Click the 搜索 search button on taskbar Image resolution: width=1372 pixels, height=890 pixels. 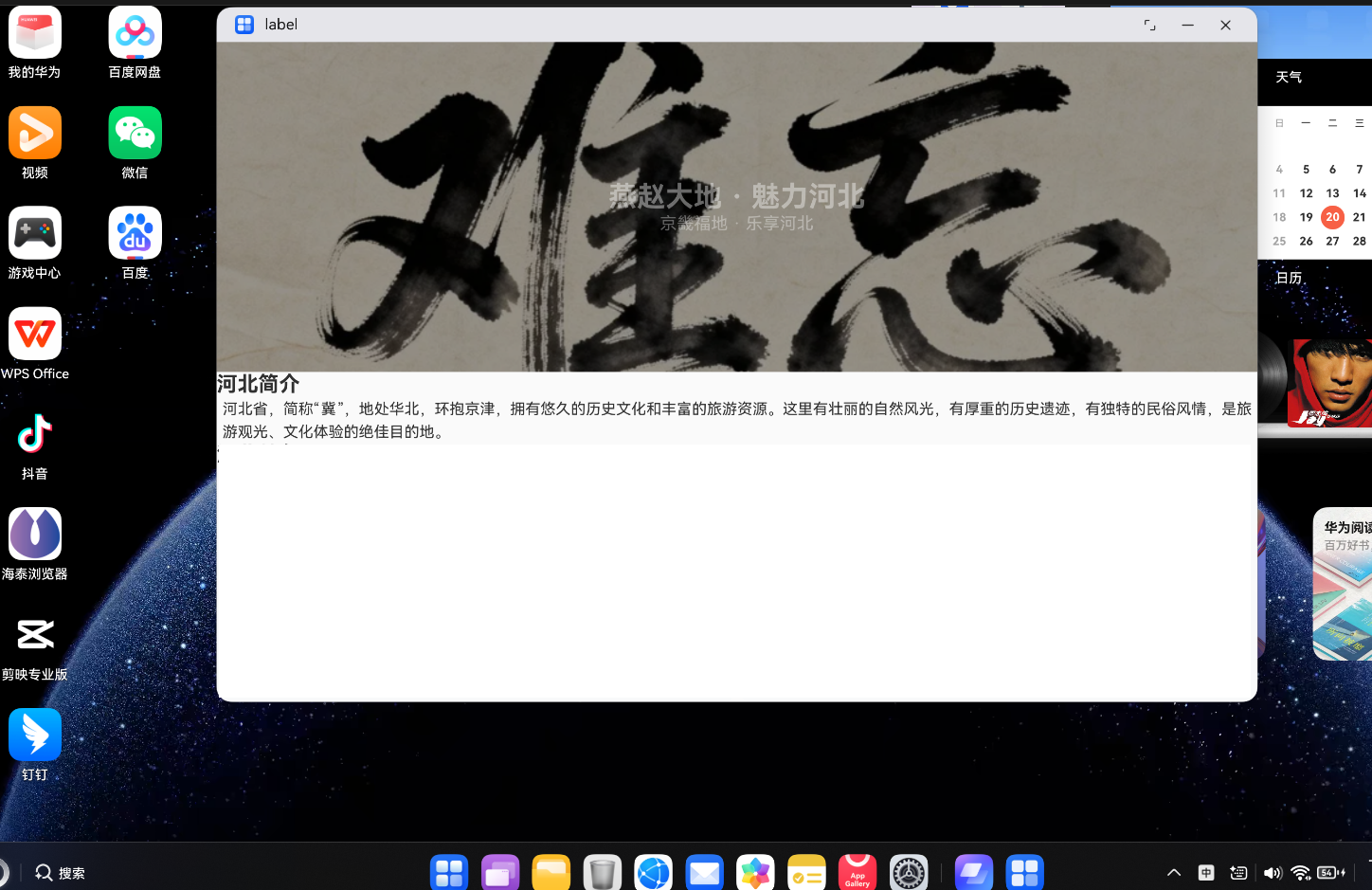61,873
